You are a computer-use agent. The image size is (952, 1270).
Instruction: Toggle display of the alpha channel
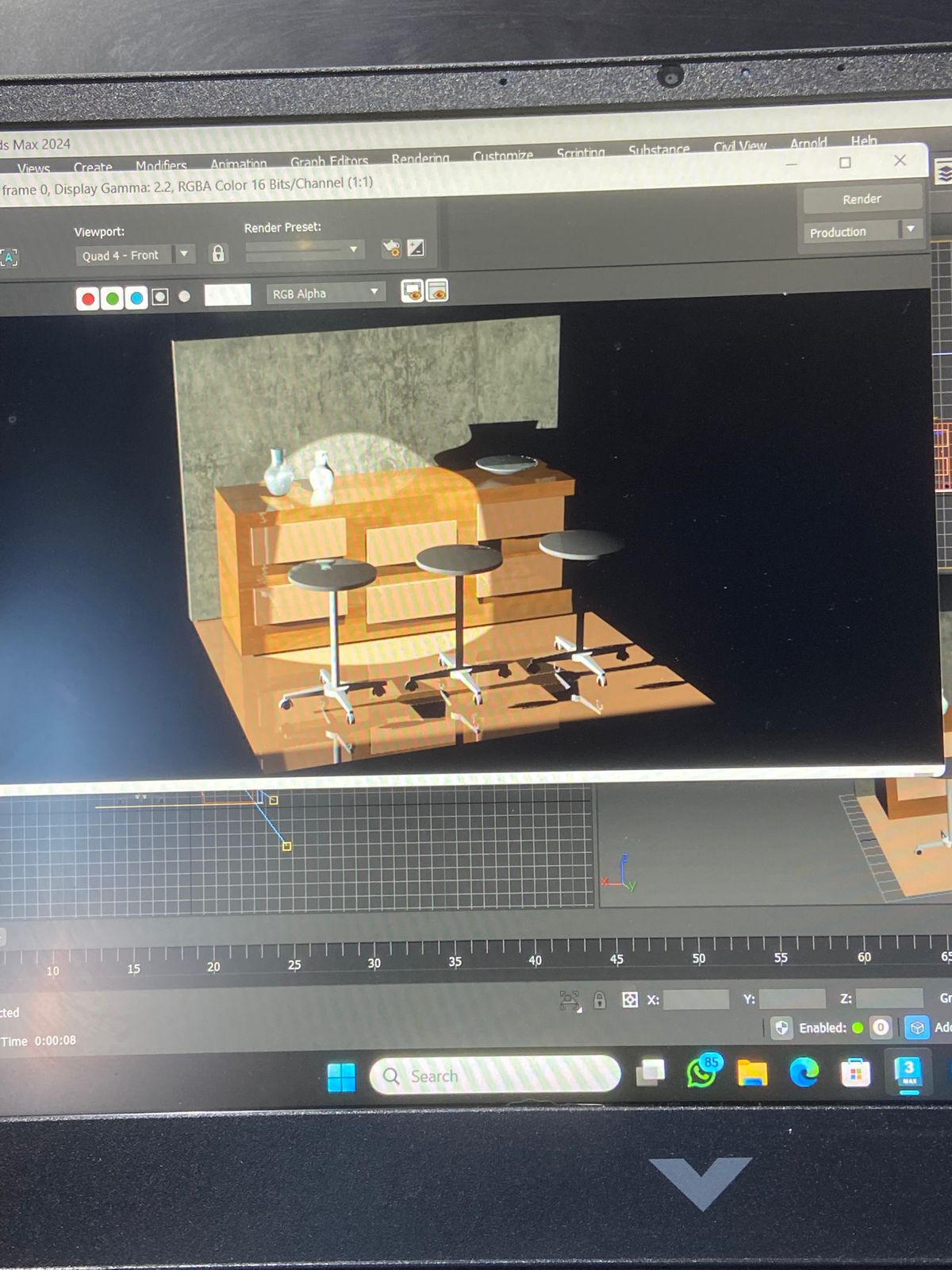pyautogui.click(x=160, y=297)
